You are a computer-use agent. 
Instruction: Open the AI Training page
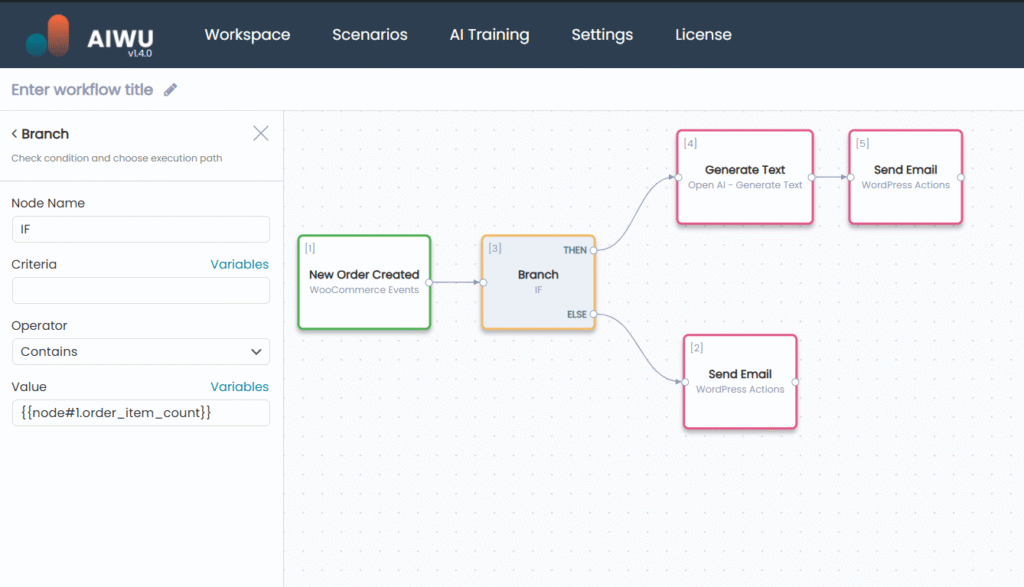pos(489,34)
